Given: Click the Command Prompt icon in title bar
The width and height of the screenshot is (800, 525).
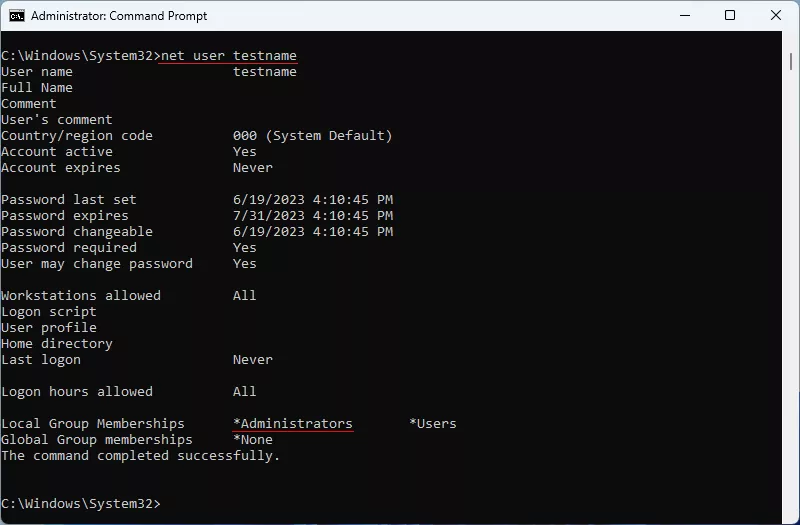Looking at the screenshot, I should pyautogui.click(x=16, y=16).
